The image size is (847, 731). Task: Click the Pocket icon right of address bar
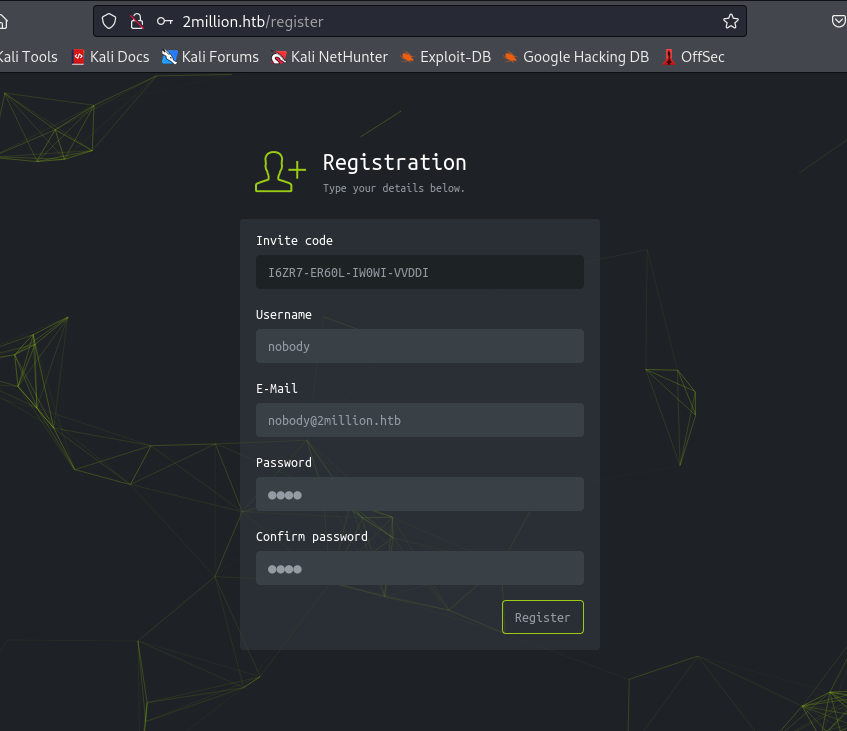(x=838, y=21)
